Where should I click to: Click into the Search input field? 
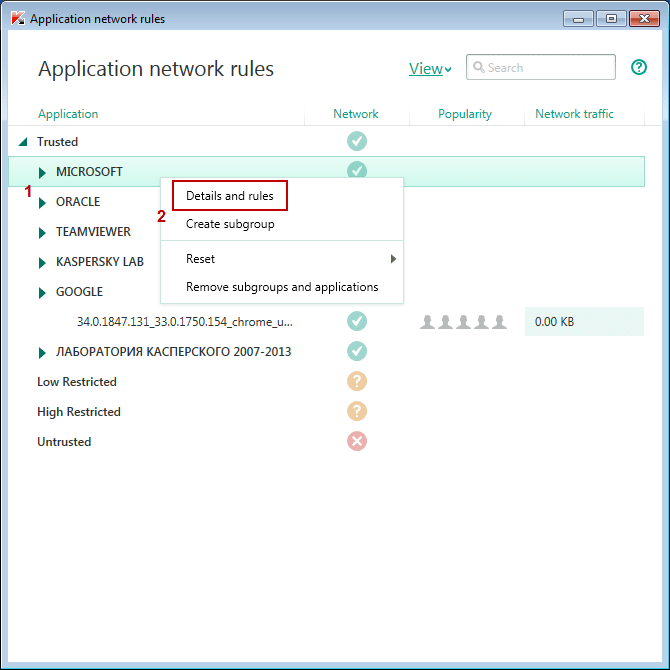[541, 67]
